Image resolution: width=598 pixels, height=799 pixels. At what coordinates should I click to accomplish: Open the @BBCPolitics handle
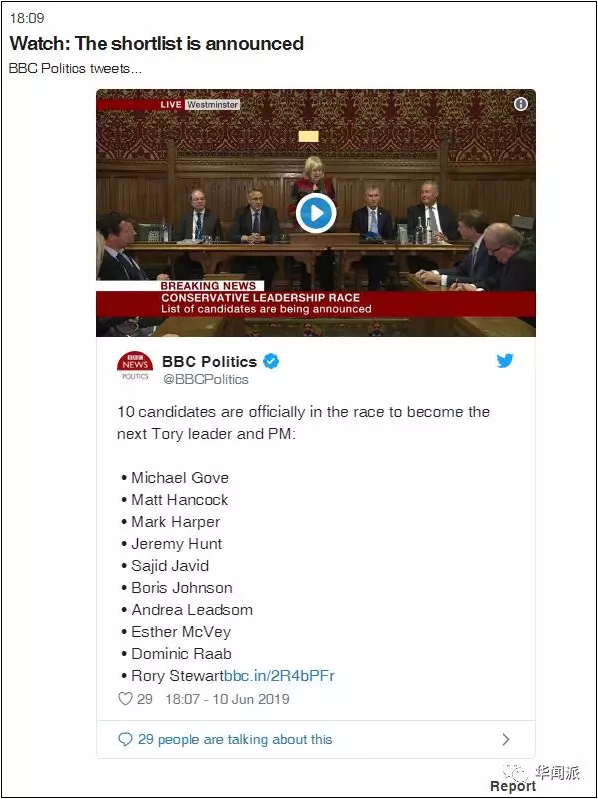pyautogui.click(x=205, y=379)
